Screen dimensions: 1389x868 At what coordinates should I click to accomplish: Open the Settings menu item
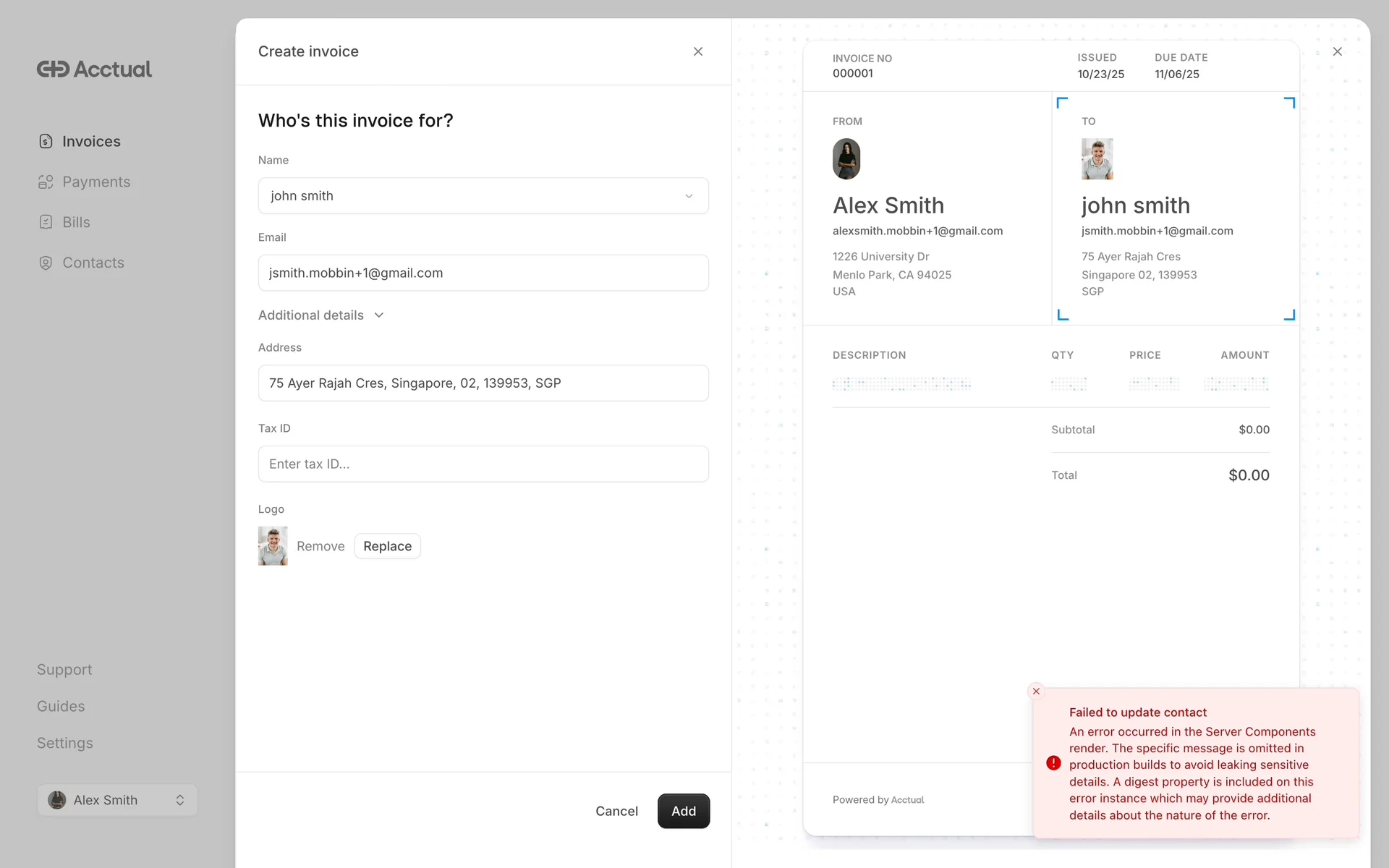[x=65, y=743]
